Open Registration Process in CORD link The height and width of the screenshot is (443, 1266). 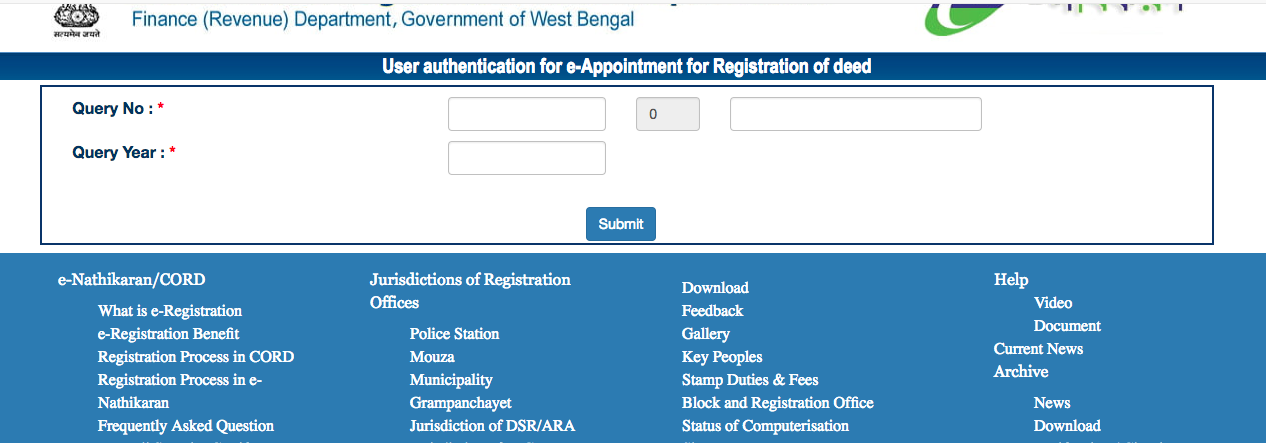click(196, 357)
